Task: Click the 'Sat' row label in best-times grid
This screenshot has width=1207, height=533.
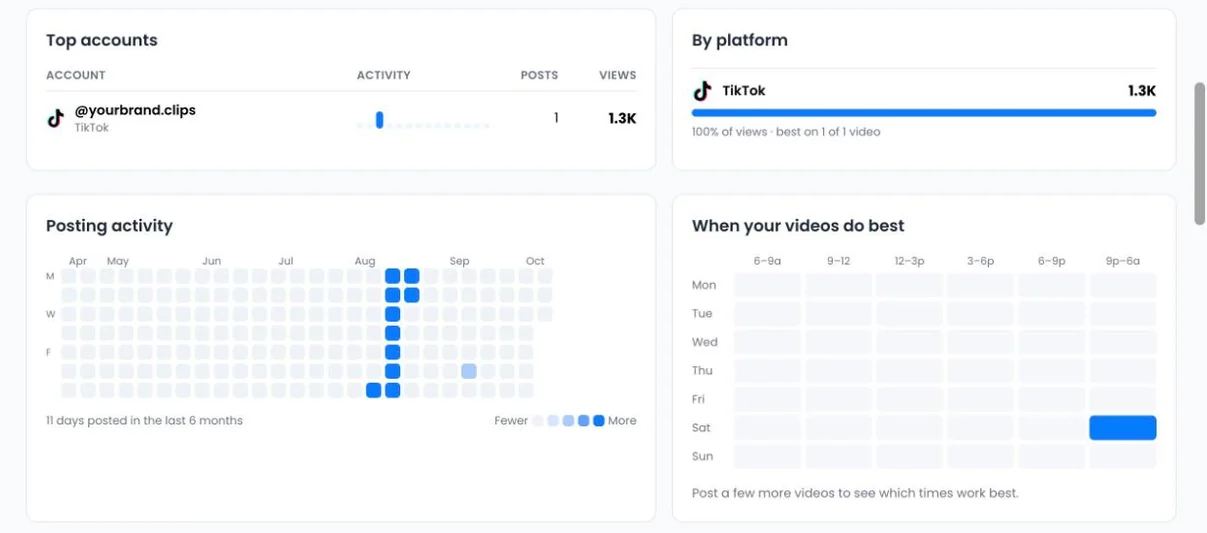Action: [701, 428]
